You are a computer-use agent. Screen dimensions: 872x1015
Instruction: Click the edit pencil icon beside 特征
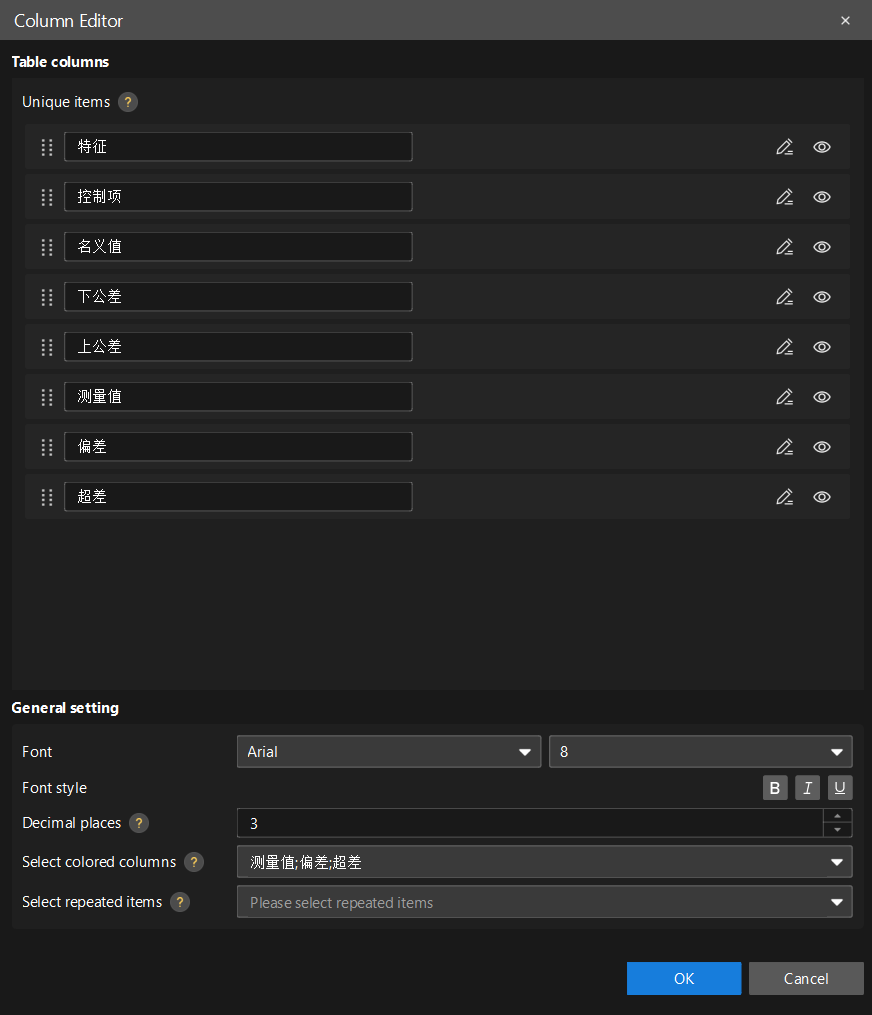click(x=785, y=146)
